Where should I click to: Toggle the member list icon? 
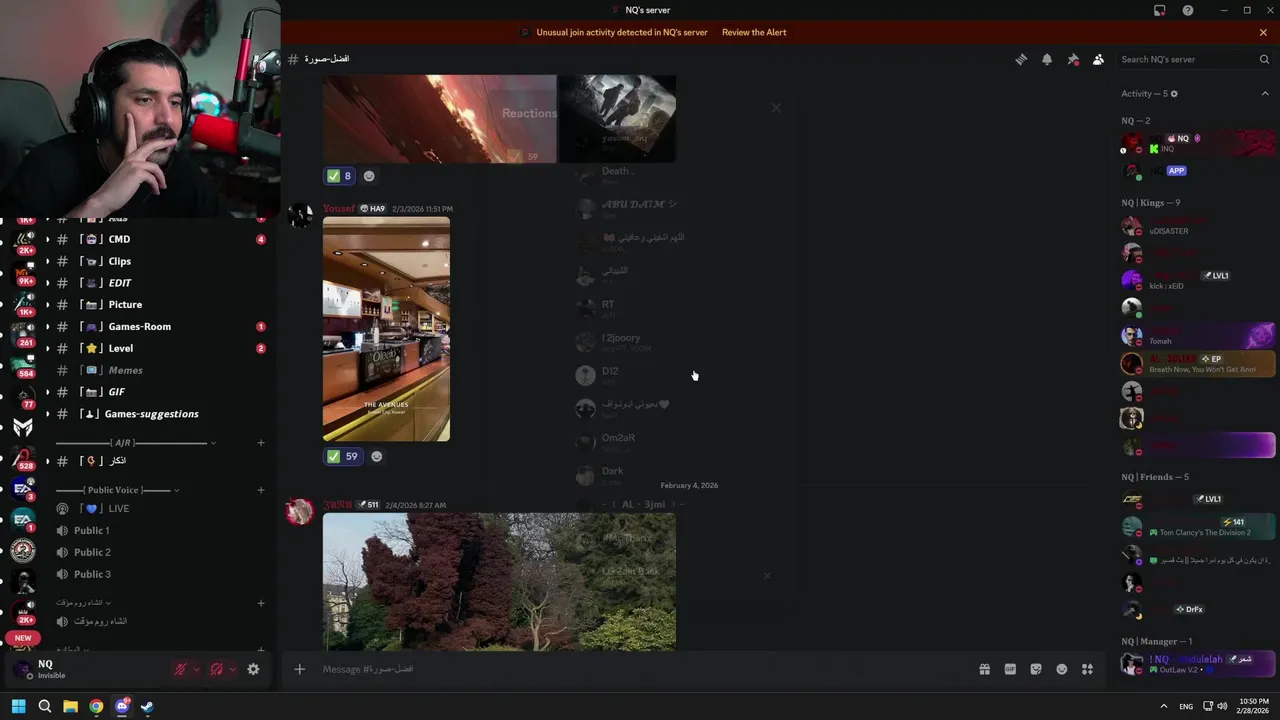(1098, 59)
